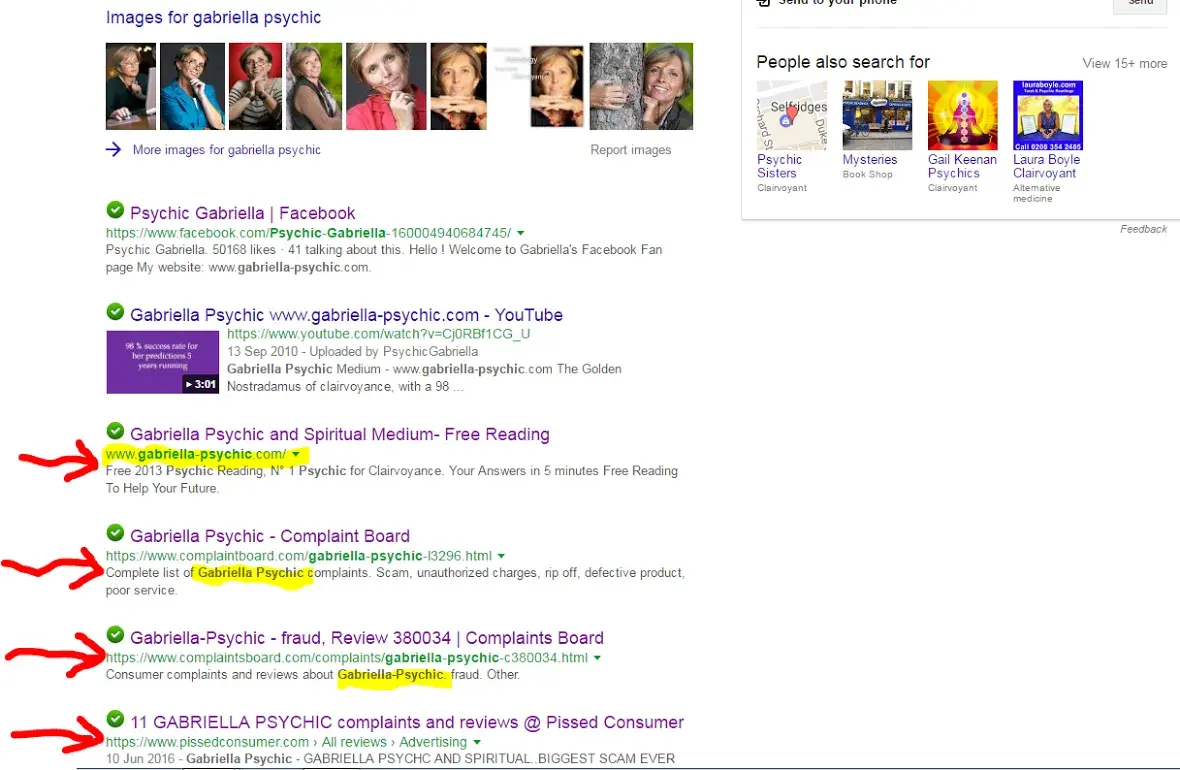This screenshot has width=1180, height=770.
Task: Click green checkmark beside Complaint Board result
Action: coord(115,532)
